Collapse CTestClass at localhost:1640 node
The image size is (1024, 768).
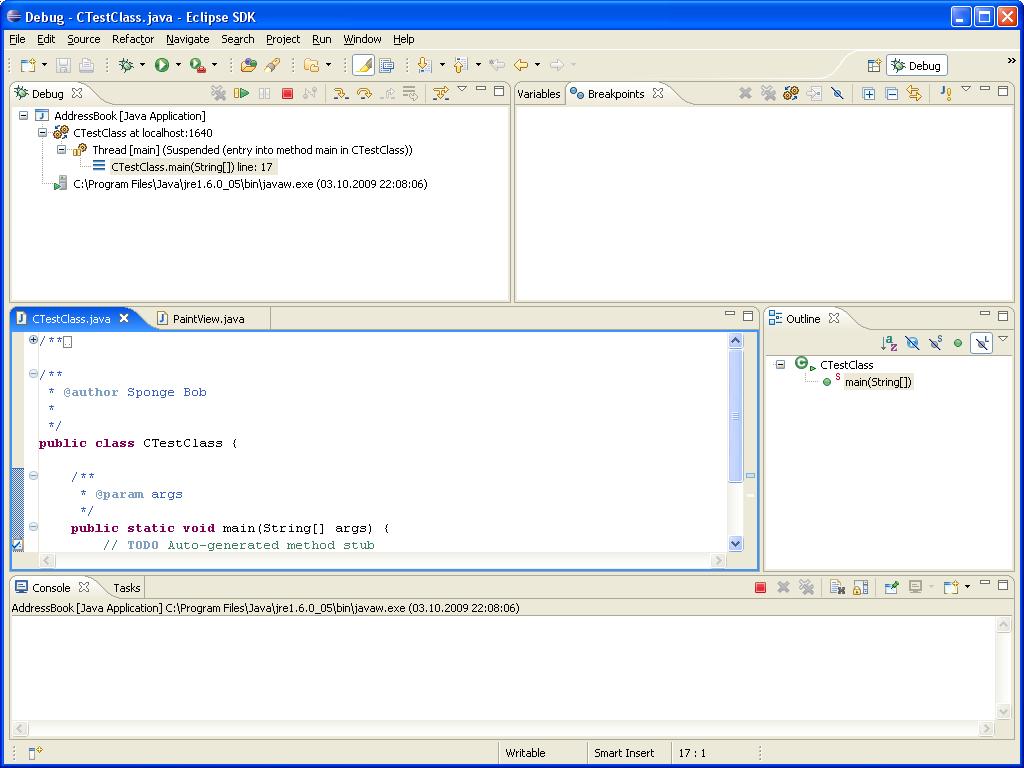42,133
